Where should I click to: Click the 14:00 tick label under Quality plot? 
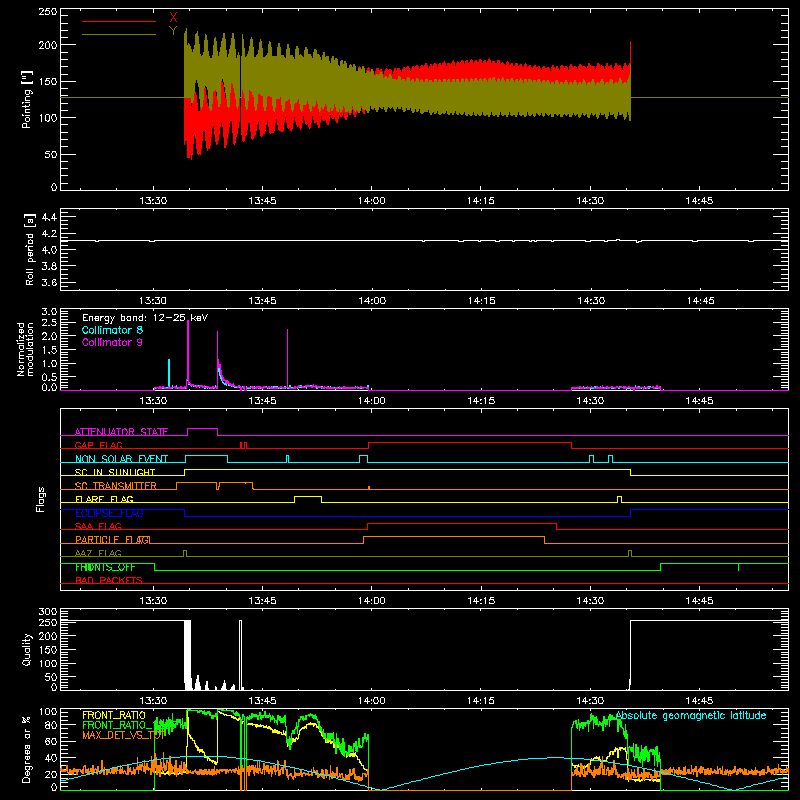[371, 701]
